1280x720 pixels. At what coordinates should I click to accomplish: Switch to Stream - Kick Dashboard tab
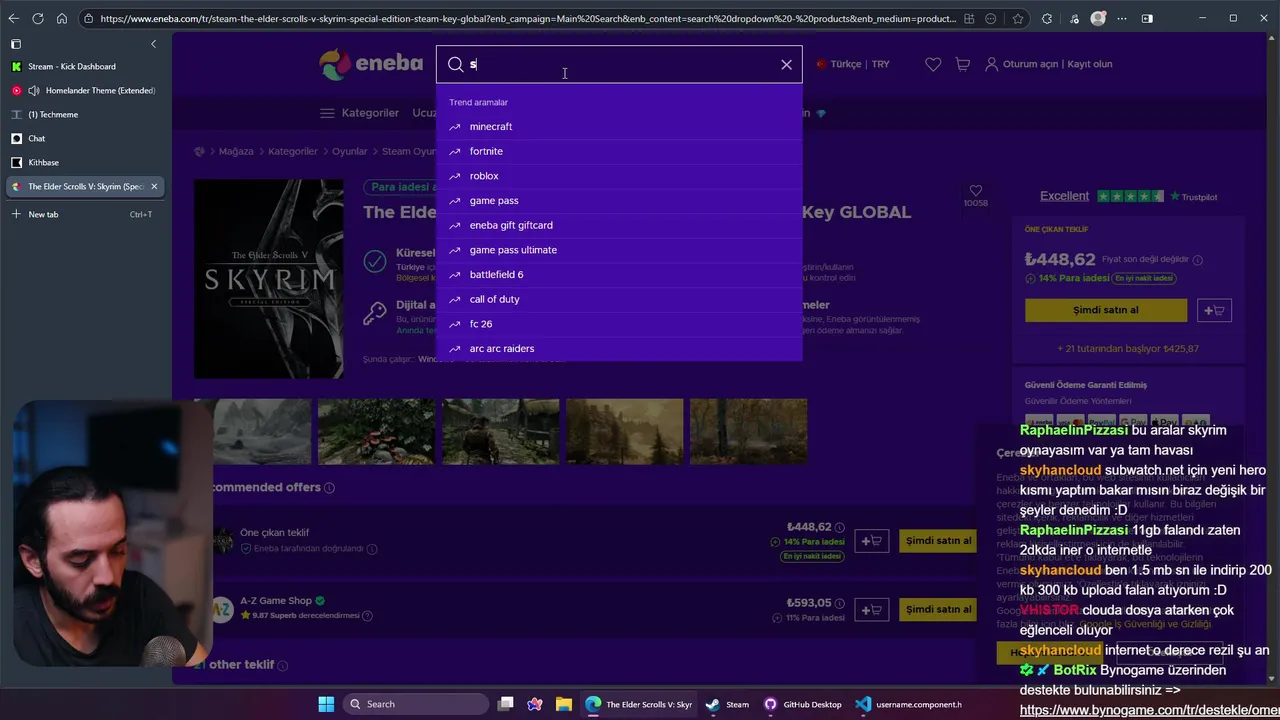(84, 66)
